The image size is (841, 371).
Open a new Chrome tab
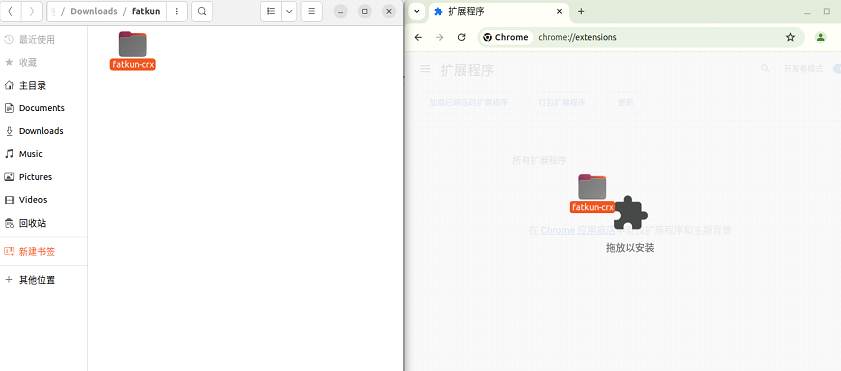click(x=581, y=11)
